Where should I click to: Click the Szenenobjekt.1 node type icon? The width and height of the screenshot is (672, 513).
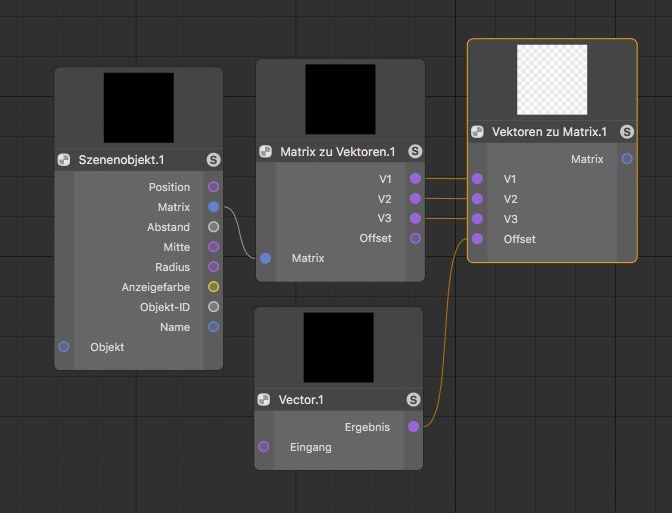[x=64, y=160]
